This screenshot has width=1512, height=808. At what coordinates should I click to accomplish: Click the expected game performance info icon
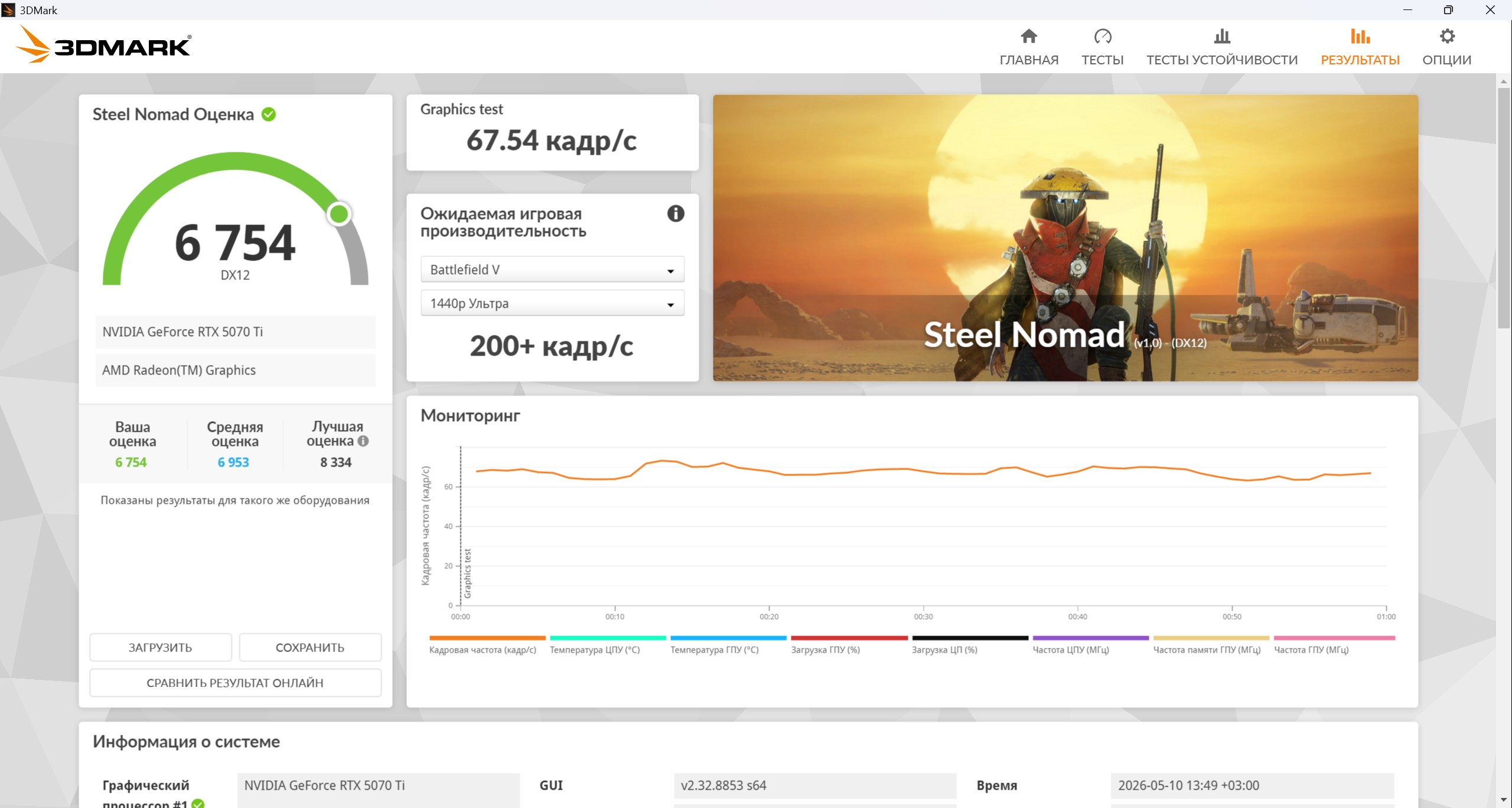click(676, 214)
